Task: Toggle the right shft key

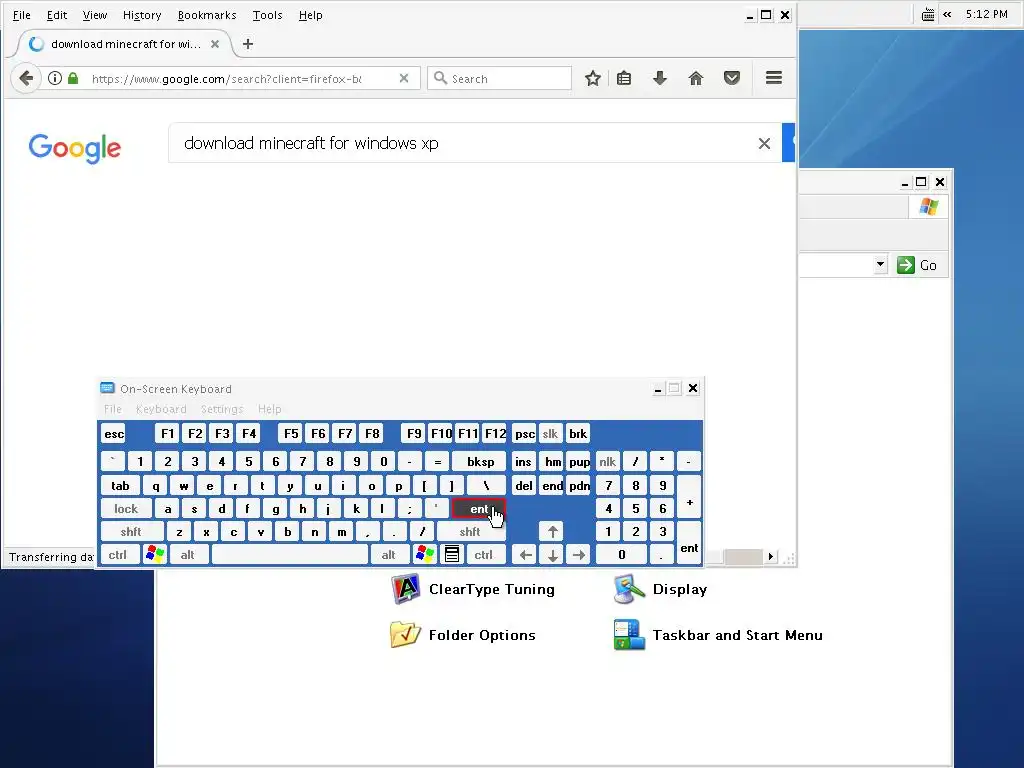Action: [470, 532]
